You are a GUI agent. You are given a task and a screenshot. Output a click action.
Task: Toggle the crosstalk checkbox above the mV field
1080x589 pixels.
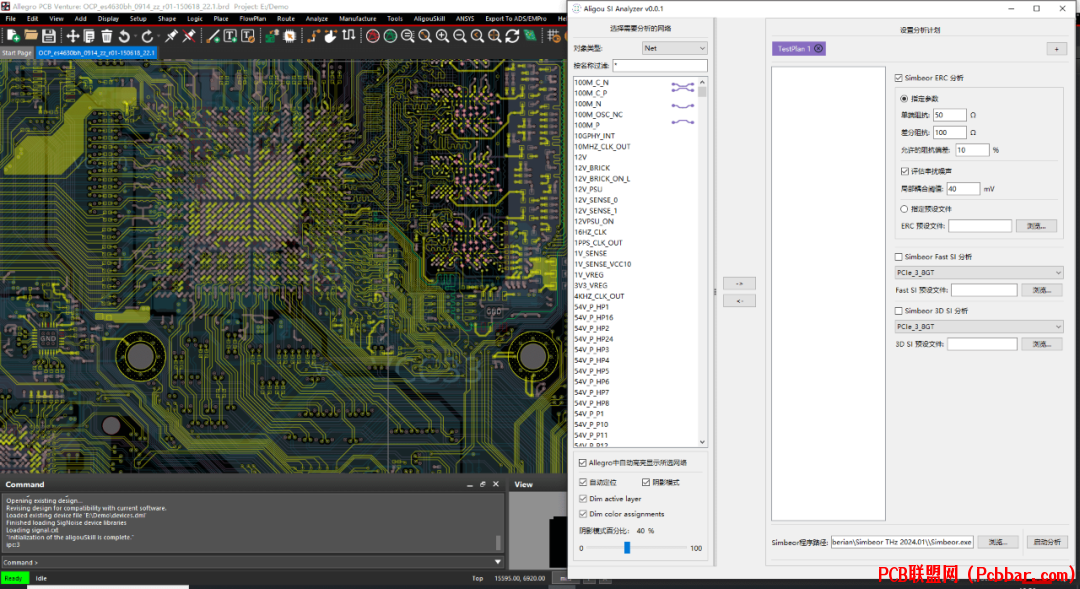[x=904, y=171]
